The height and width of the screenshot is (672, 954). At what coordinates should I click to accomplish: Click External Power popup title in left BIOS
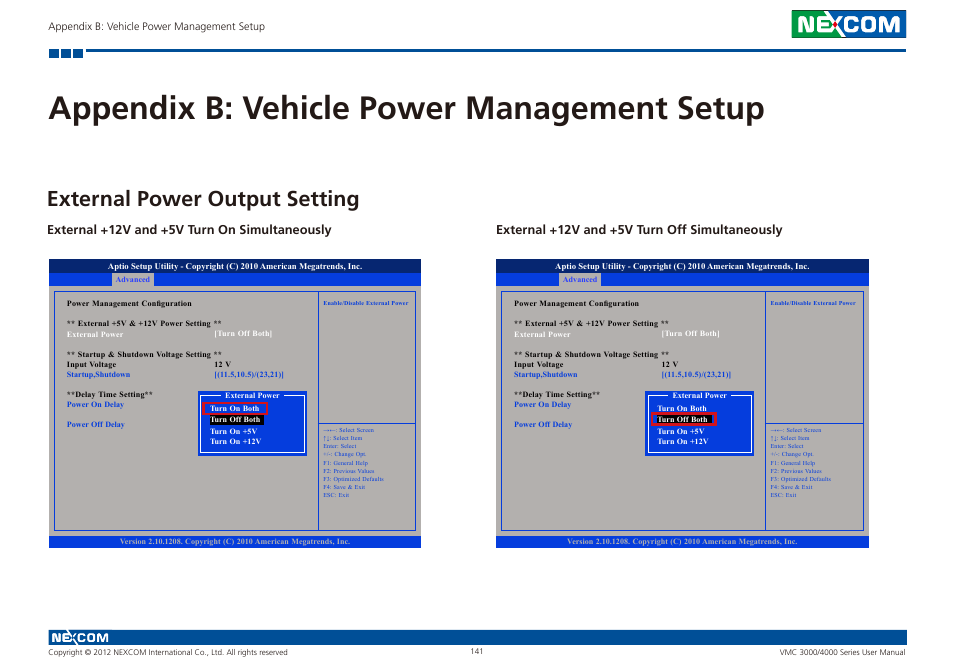pyautogui.click(x=252, y=395)
